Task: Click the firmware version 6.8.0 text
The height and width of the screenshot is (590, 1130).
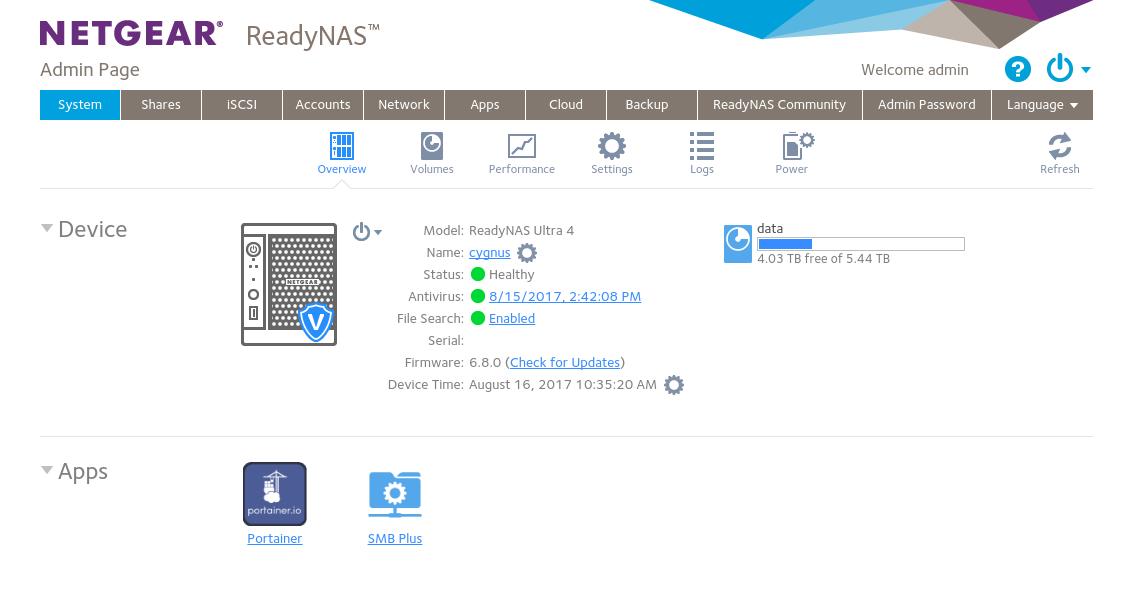Action: (x=485, y=362)
